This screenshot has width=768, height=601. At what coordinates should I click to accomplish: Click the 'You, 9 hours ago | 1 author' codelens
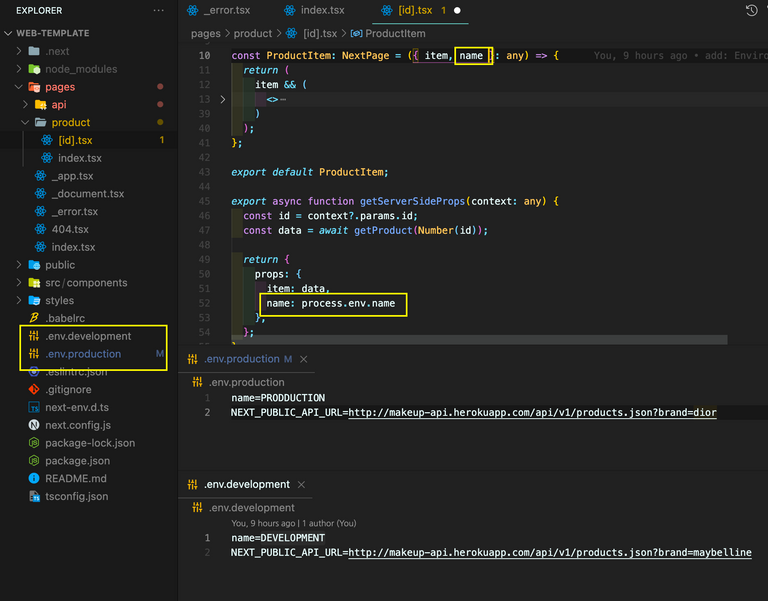(x=294, y=523)
